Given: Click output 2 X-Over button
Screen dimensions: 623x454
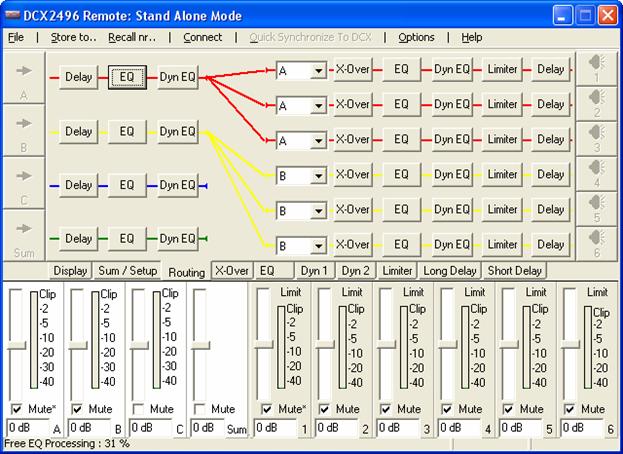Looking at the screenshot, I should [x=352, y=104].
